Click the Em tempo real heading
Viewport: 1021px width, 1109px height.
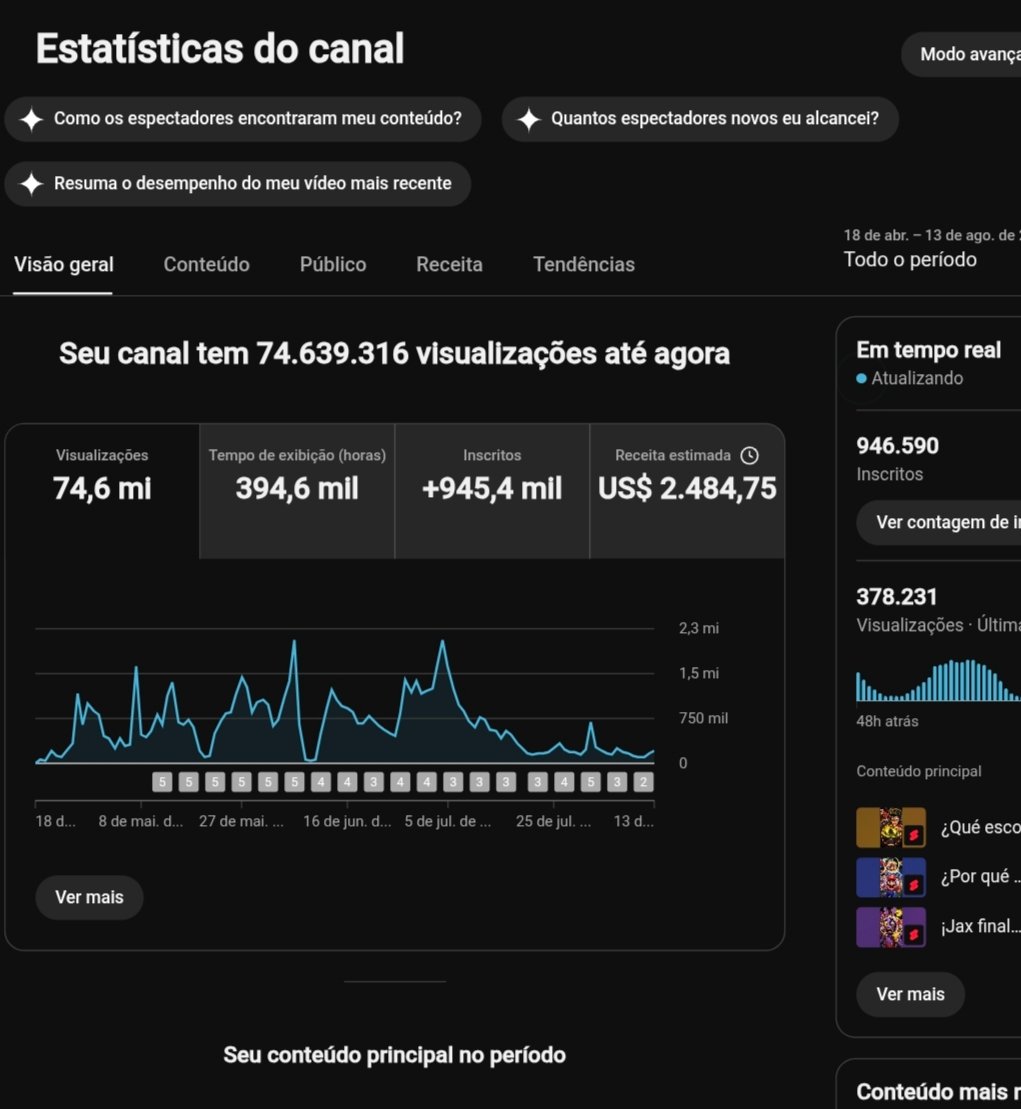coord(928,350)
